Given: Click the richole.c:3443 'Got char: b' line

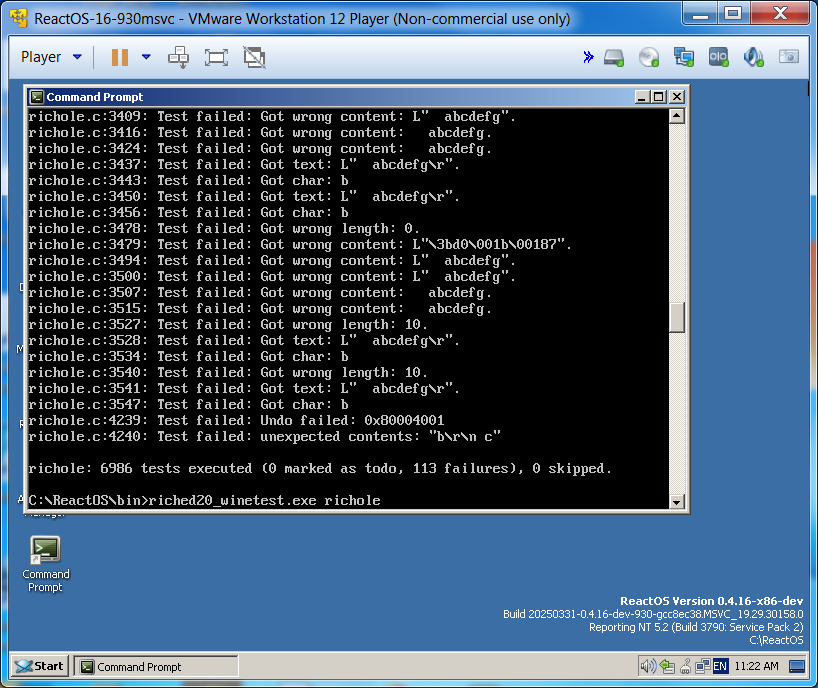Looking at the screenshot, I should [188, 180].
